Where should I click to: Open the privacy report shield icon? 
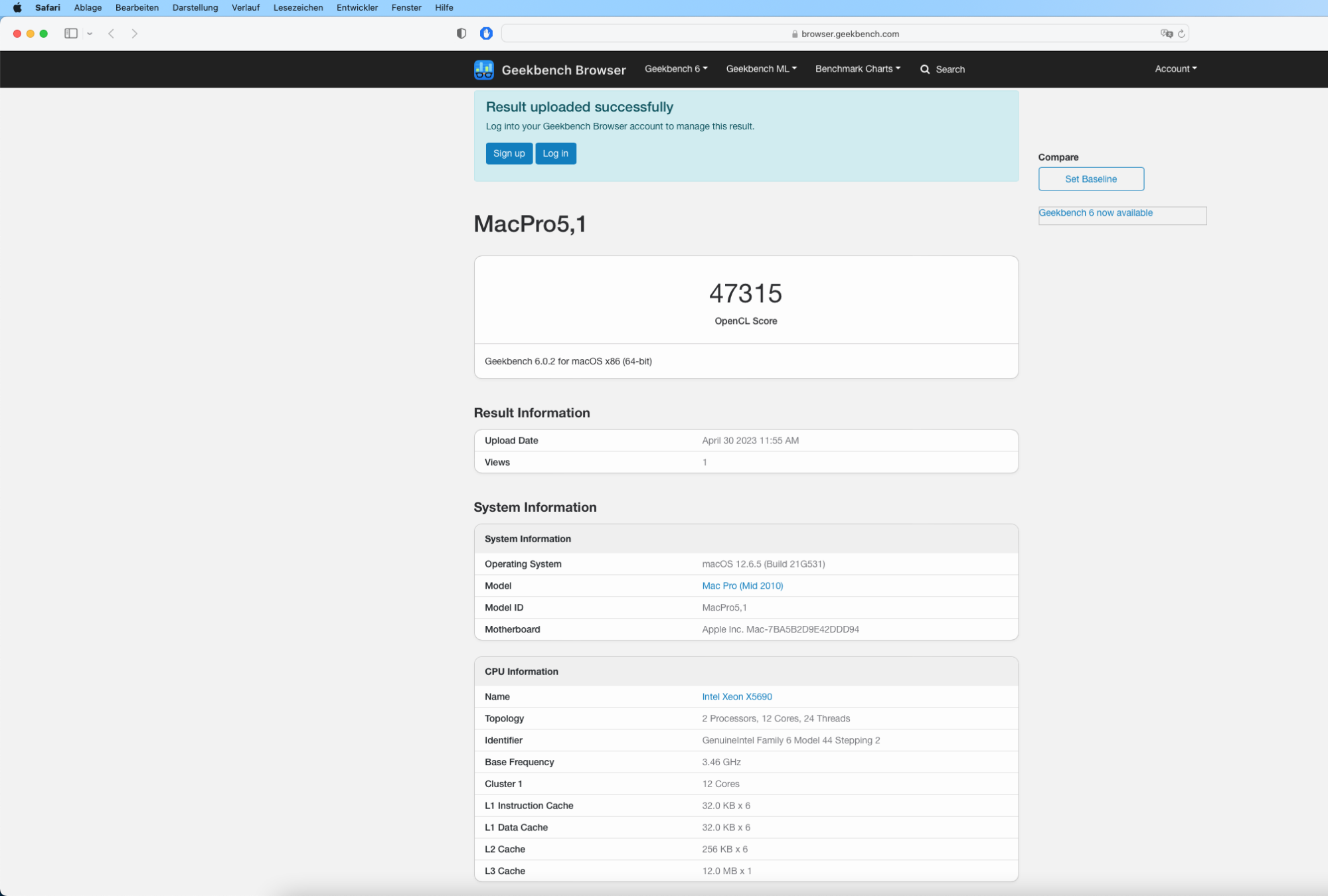pos(461,34)
